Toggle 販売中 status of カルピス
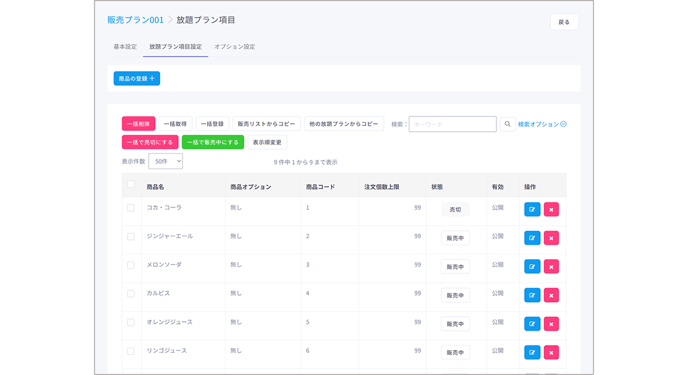 click(455, 295)
